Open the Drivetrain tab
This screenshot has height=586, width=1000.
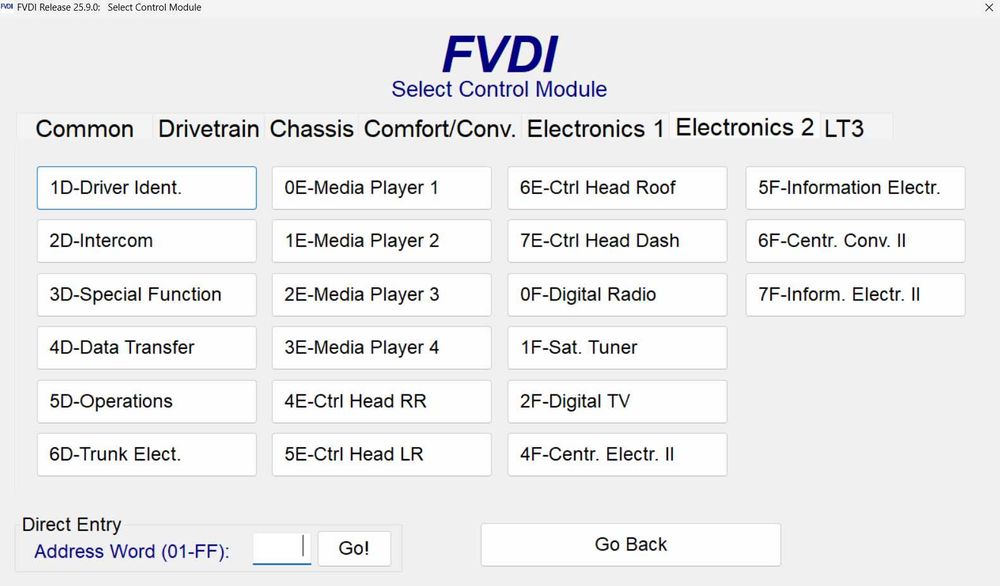point(209,129)
